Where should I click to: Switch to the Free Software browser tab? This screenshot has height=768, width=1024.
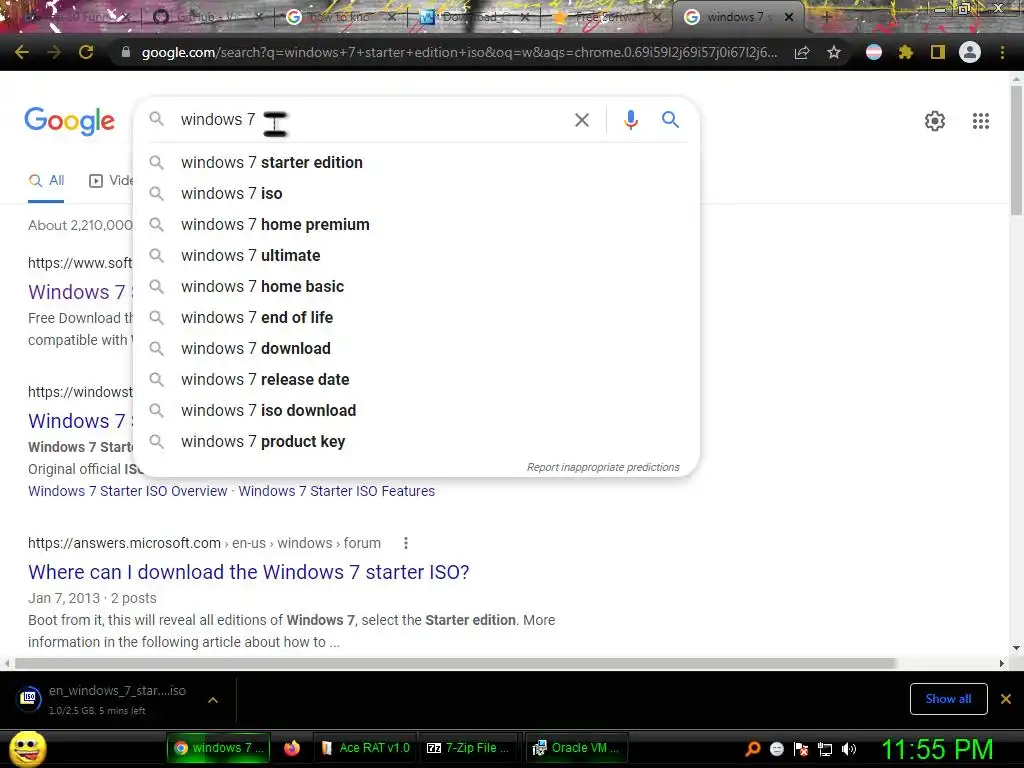tap(607, 18)
